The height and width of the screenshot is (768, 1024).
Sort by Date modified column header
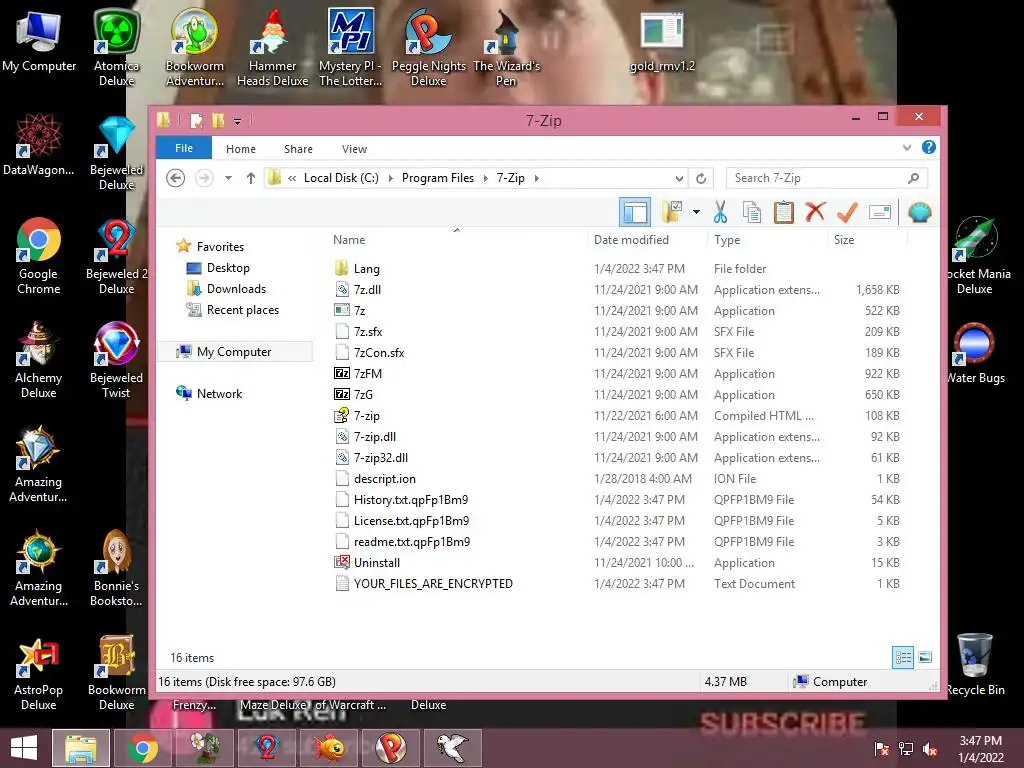point(631,240)
